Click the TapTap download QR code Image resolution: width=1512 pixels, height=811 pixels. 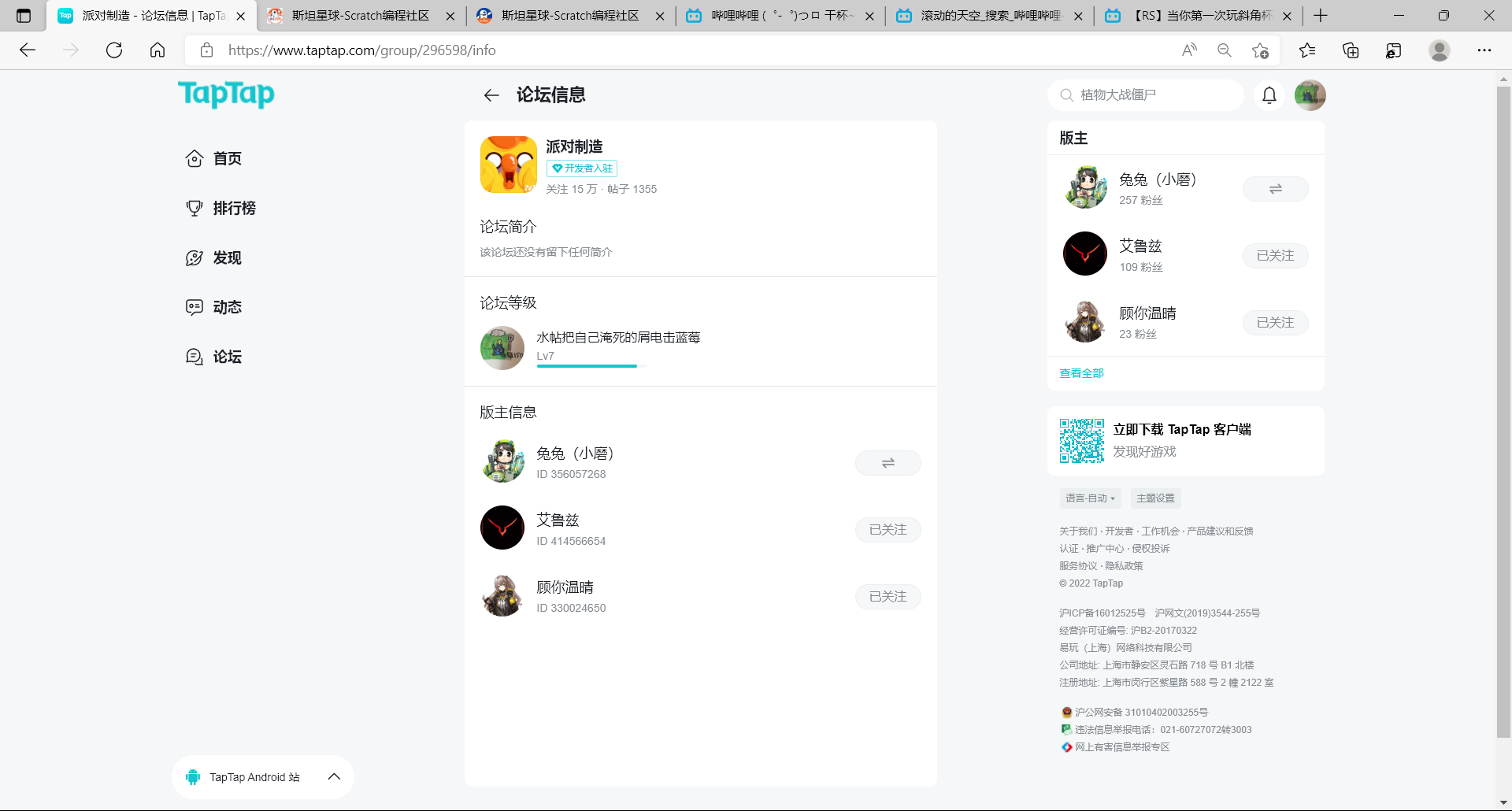(x=1082, y=441)
